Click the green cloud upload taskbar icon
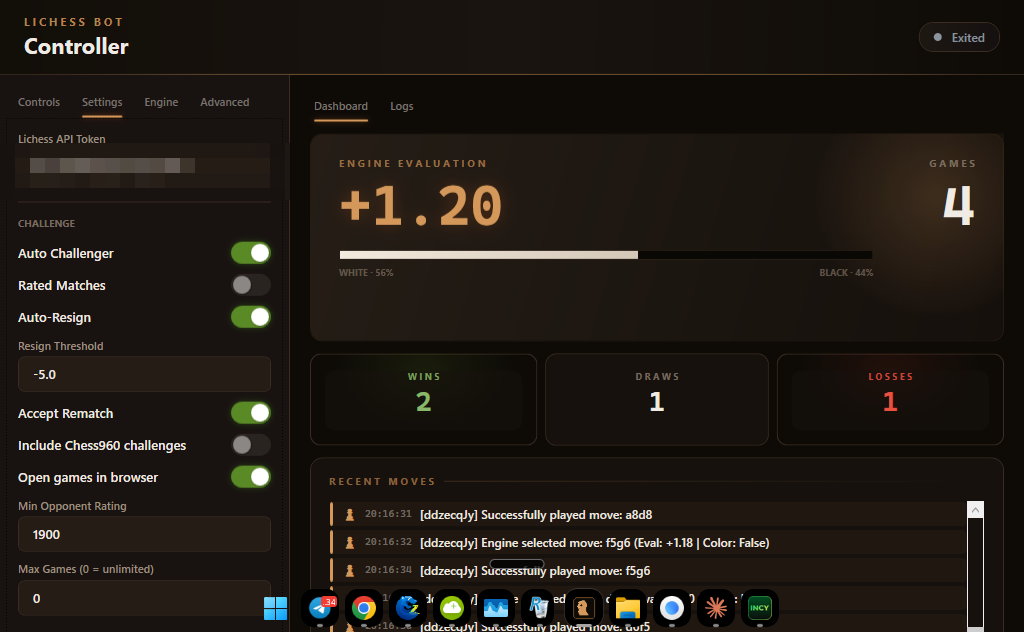The height and width of the screenshot is (632, 1024). click(451, 608)
